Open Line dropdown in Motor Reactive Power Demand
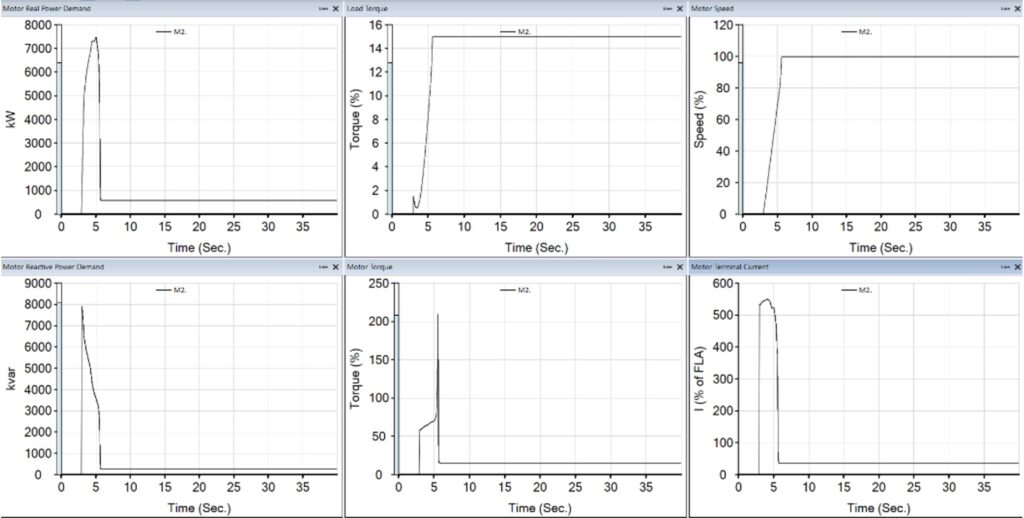Viewport: 1024px width, 518px height. [322, 267]
